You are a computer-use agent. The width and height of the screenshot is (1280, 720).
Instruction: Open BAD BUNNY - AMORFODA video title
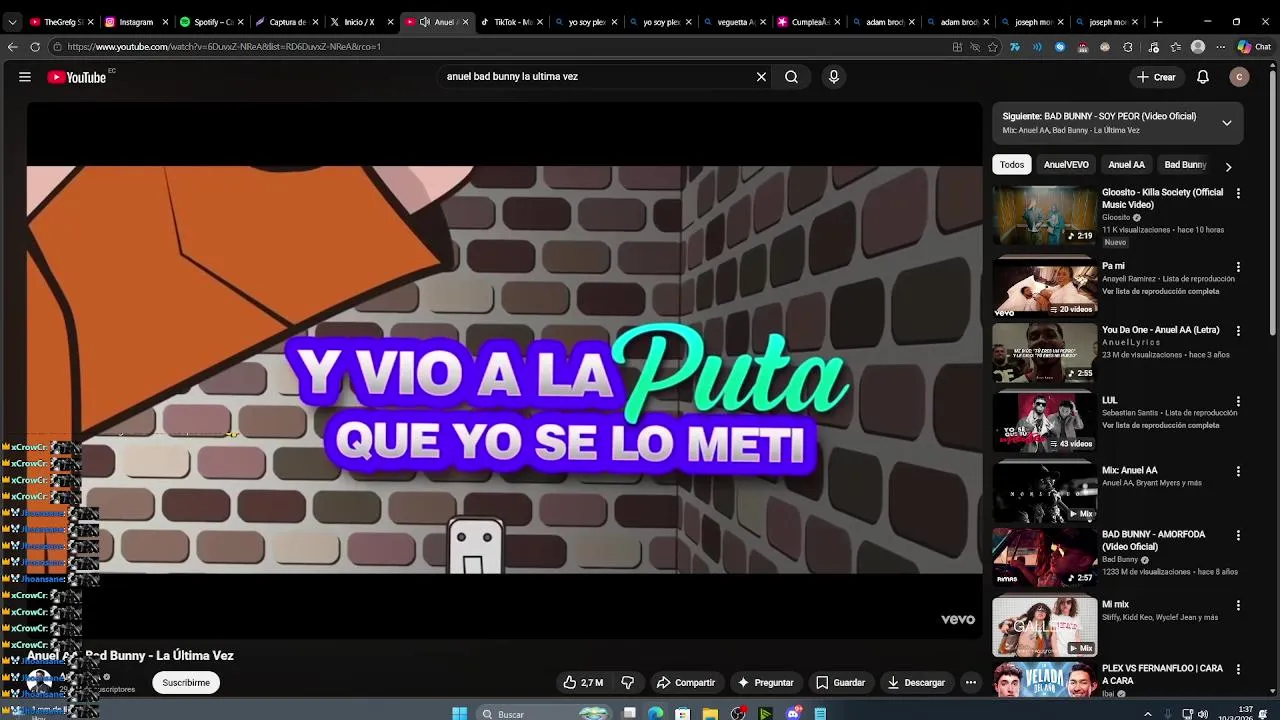click(x=1153, y=540)
